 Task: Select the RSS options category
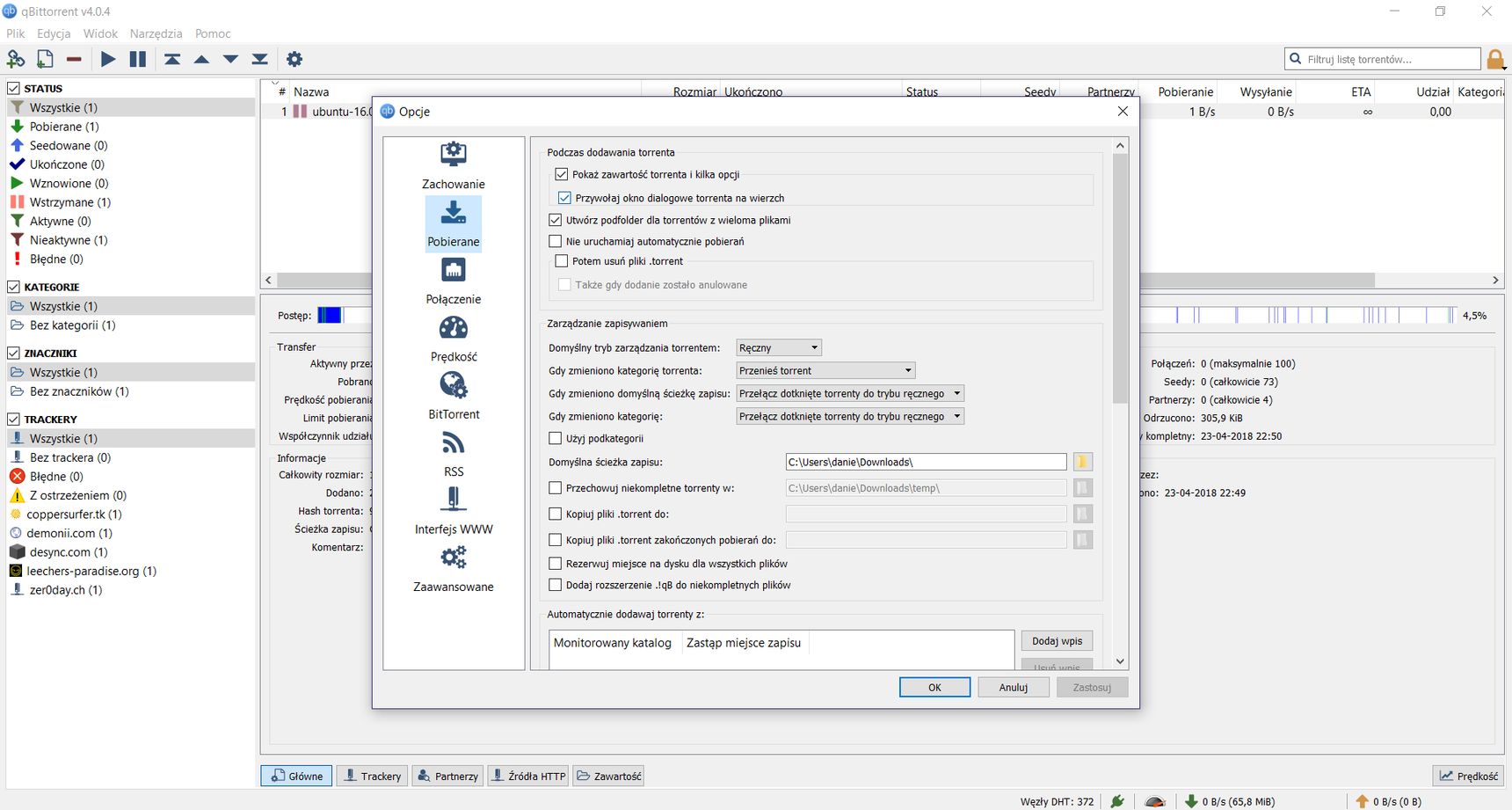click(454, 453)
